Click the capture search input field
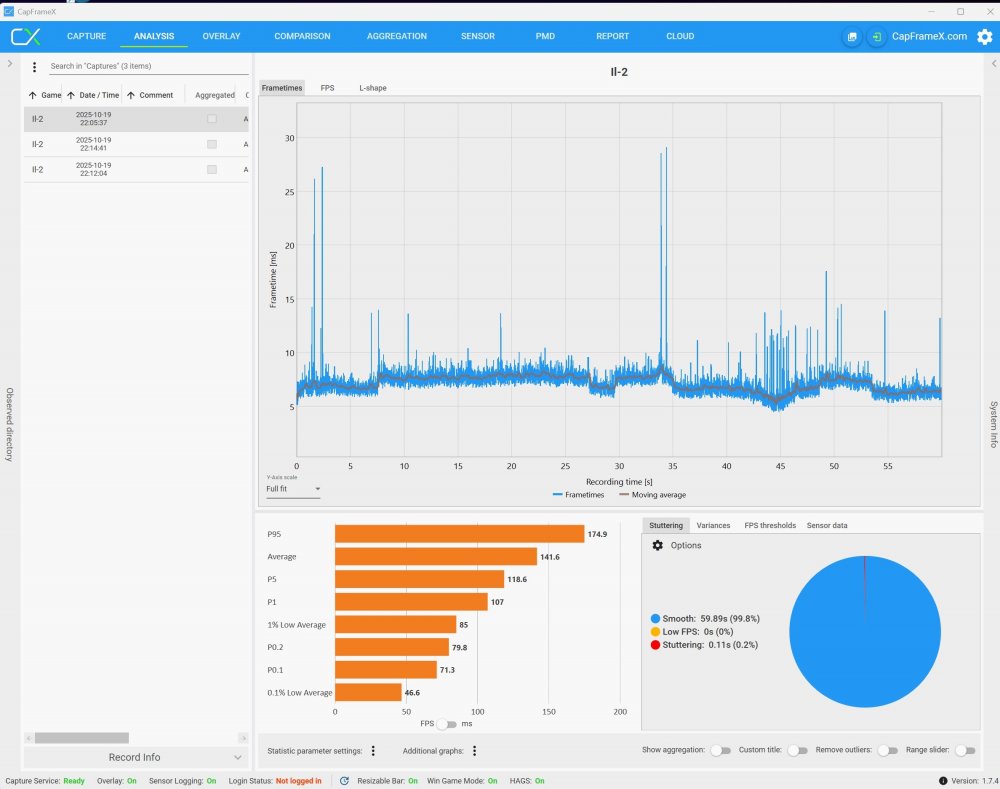This screenshot has height=789, width=1000. tap(148, 67)
